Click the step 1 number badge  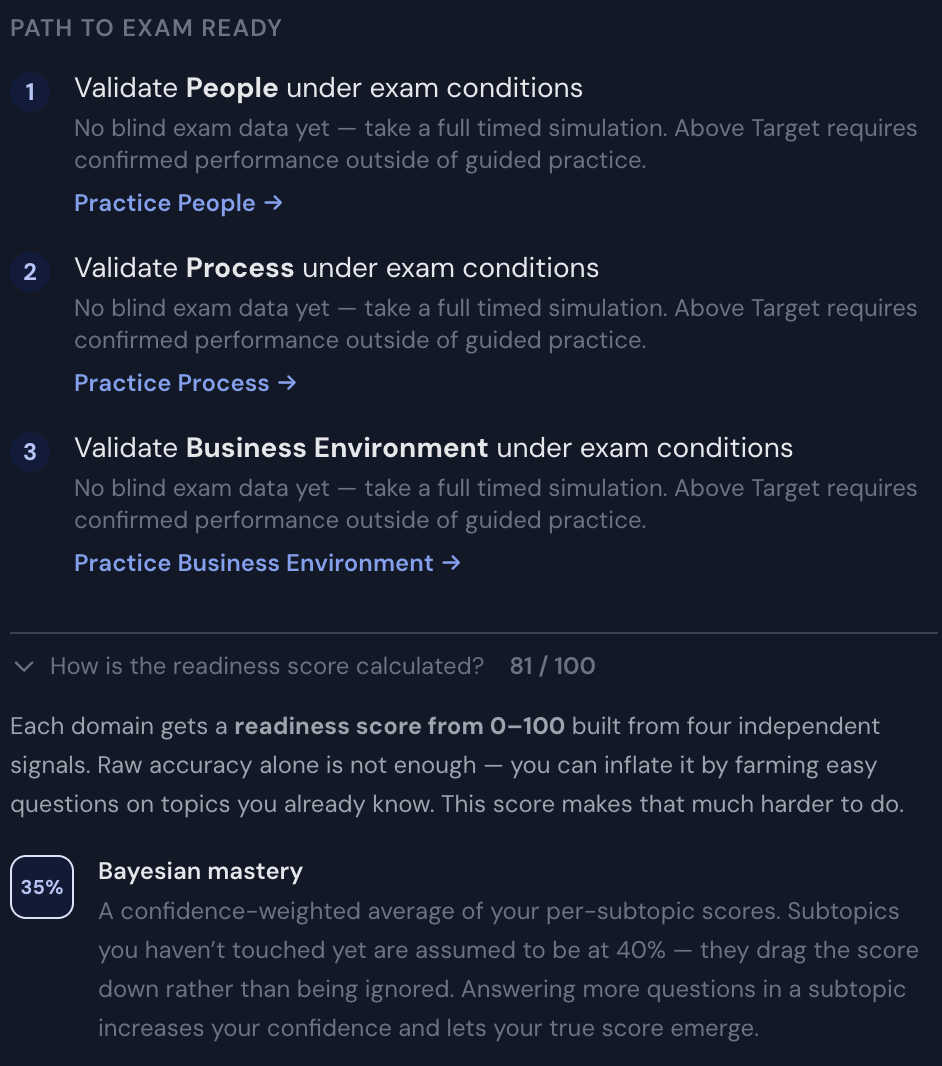[30, 92]
